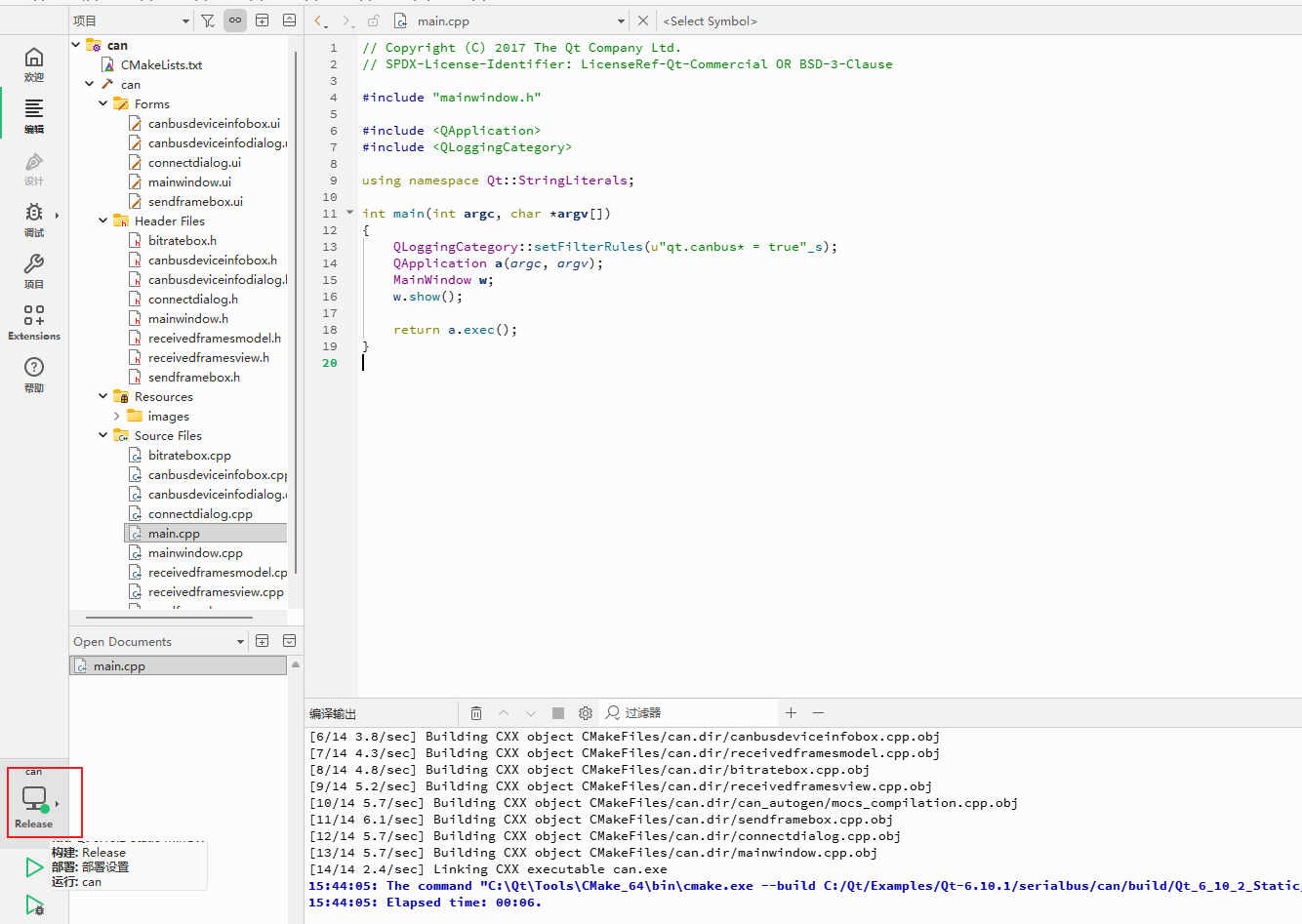Go to next item in compile output
1302x924 pixels.
531,713
